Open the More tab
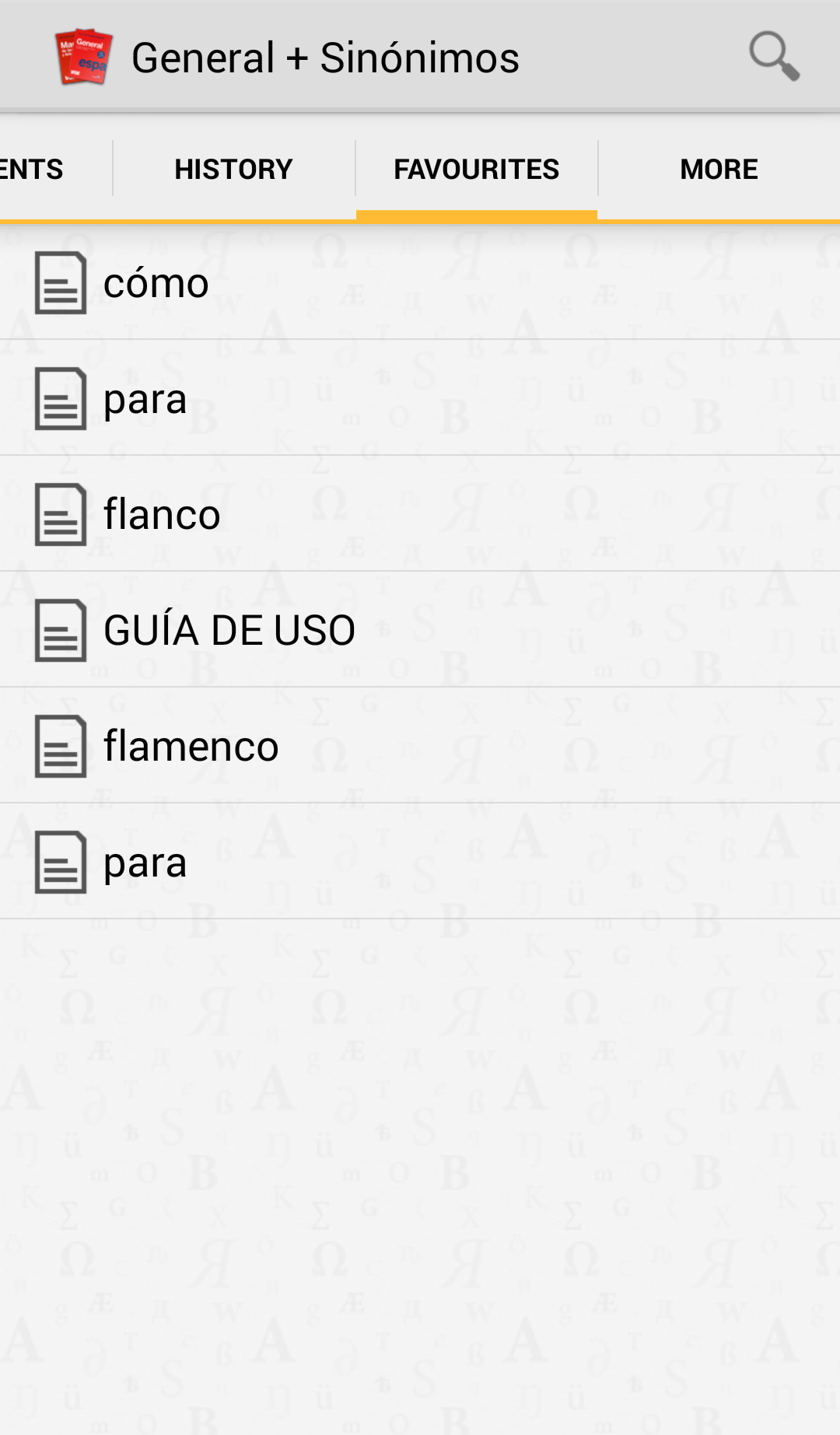Image resolution: width=840 pixels, height=1435 pixels. [719, 169]
